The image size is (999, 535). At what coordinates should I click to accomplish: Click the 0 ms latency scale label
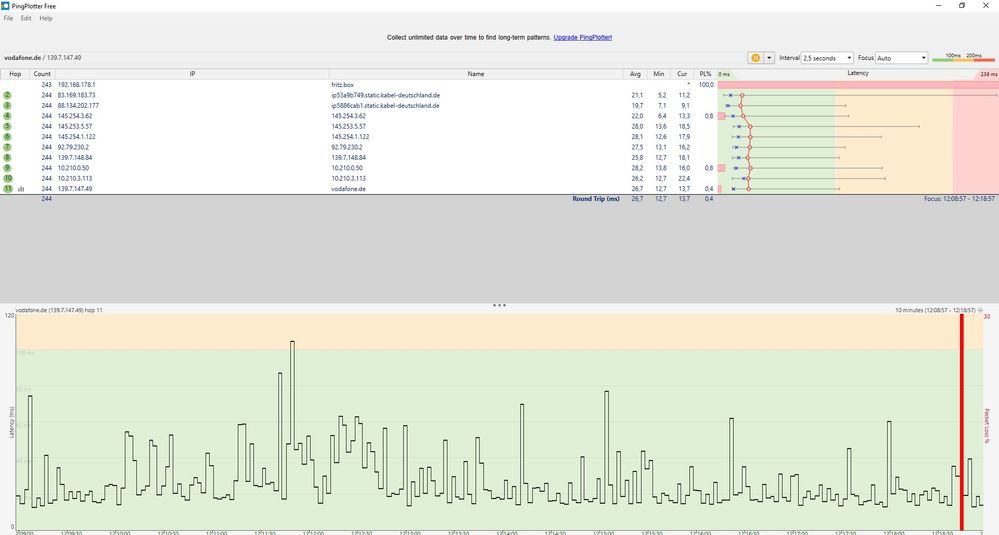click(724, 74)
